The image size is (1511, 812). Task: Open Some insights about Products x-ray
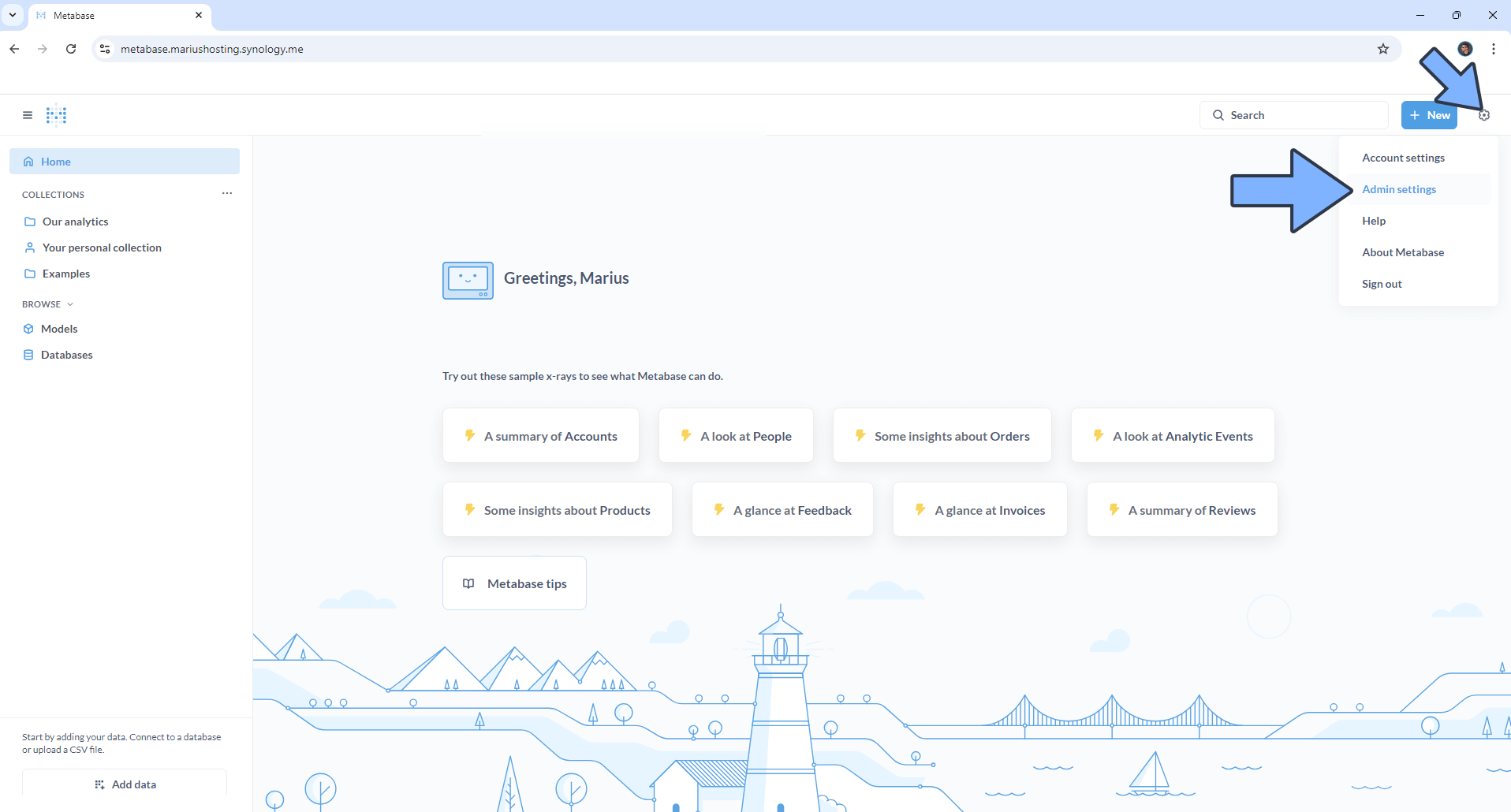coord(558,509)
